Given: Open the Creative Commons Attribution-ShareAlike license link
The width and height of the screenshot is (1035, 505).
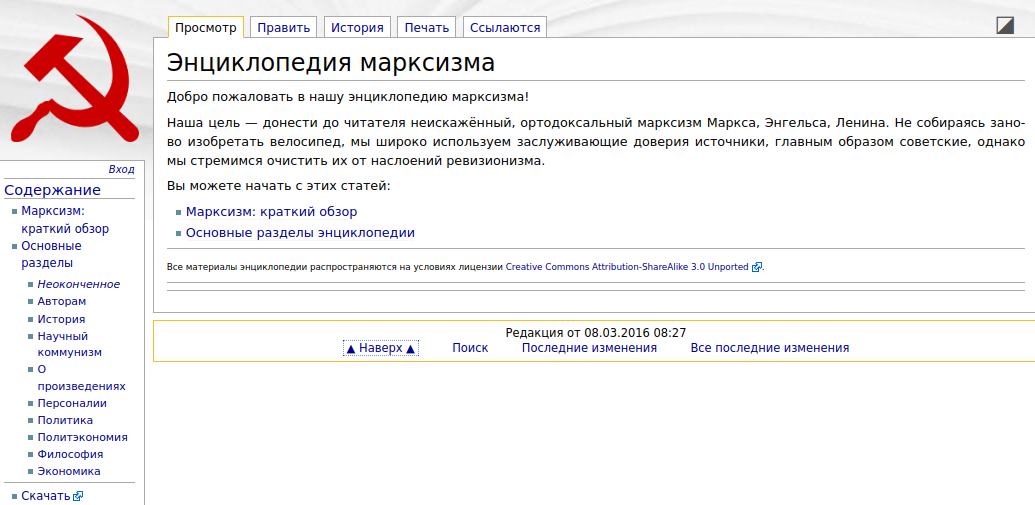Looking at the screenshot, I should click(627, 267).
